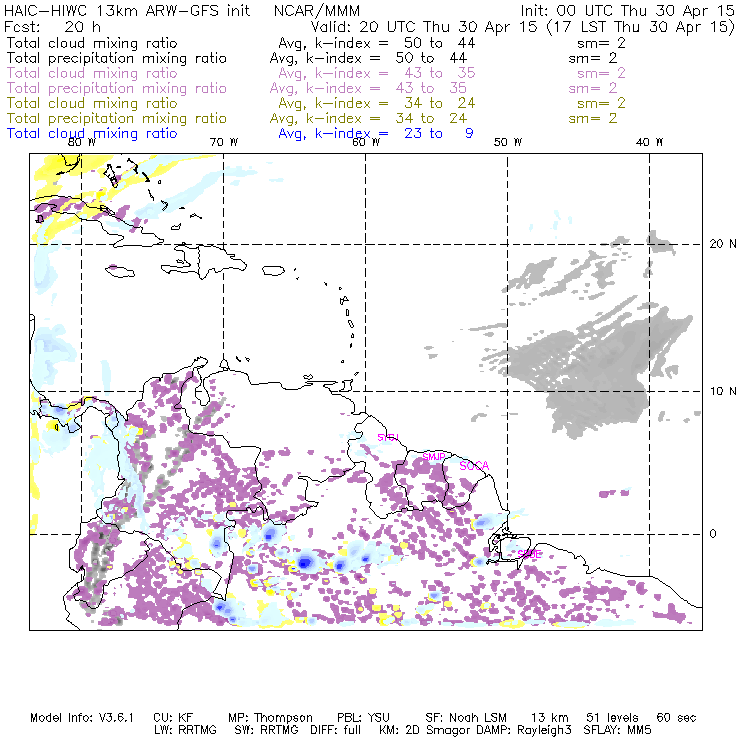740x740 pixels.
Task: Click the title "HAIC-HIWC 13km ARW-GFS init"
Action: point(127,11)
